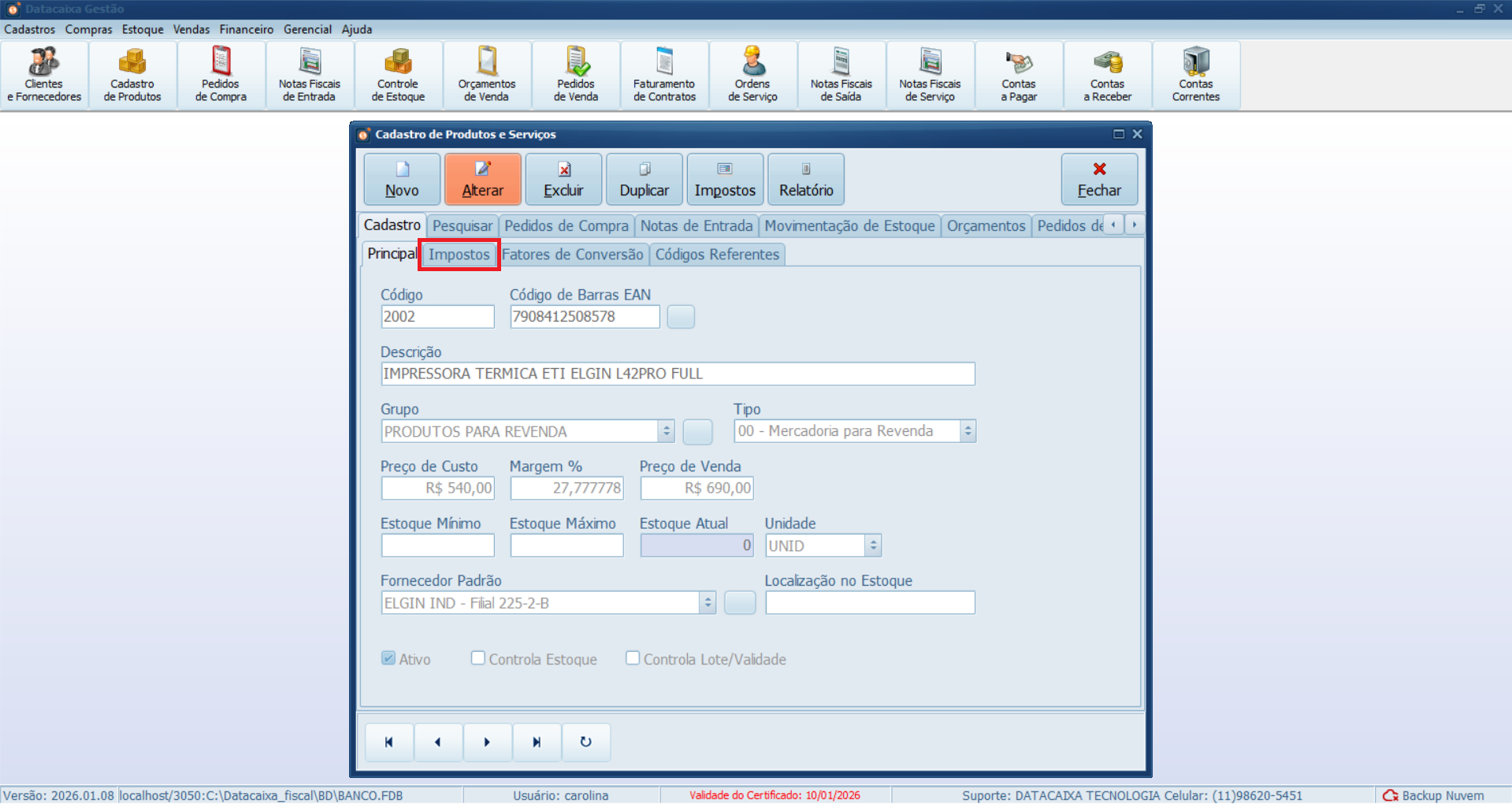Viewport: 1512px width, 804px height.
Task: Switch to the Pedidos de Compra tab
Action: [567, 226]
